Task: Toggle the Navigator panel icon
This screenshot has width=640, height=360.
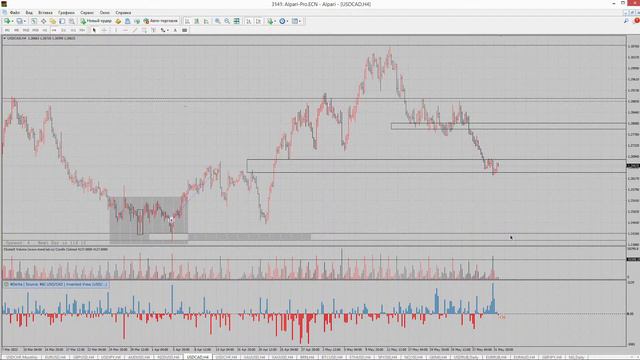Action: [53, 21]
